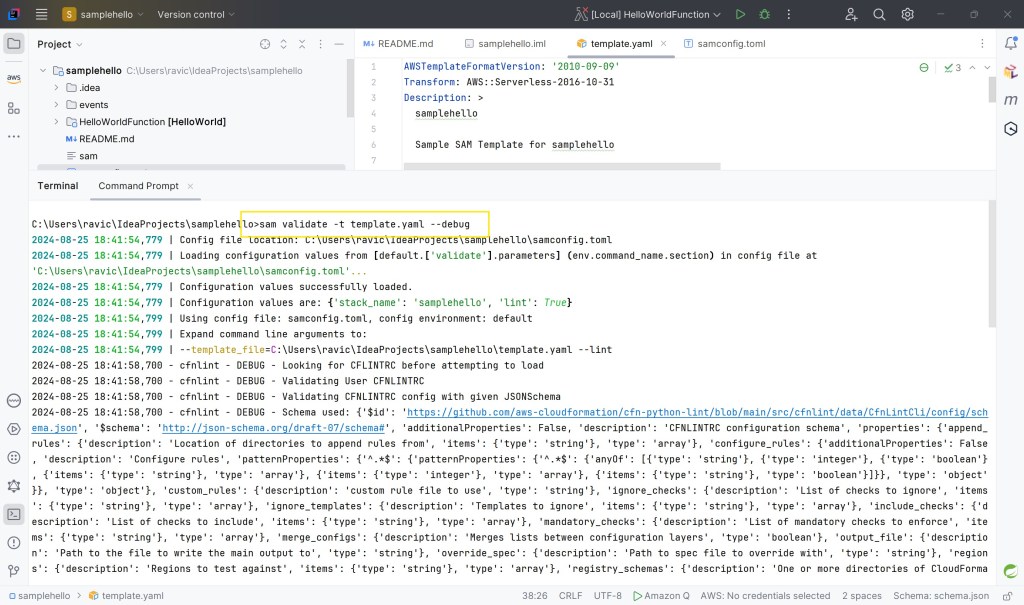Switch to the samconfig.toml editor tab
The width and height of the screenshot is (1024, 605).
(x=724, y=44)
